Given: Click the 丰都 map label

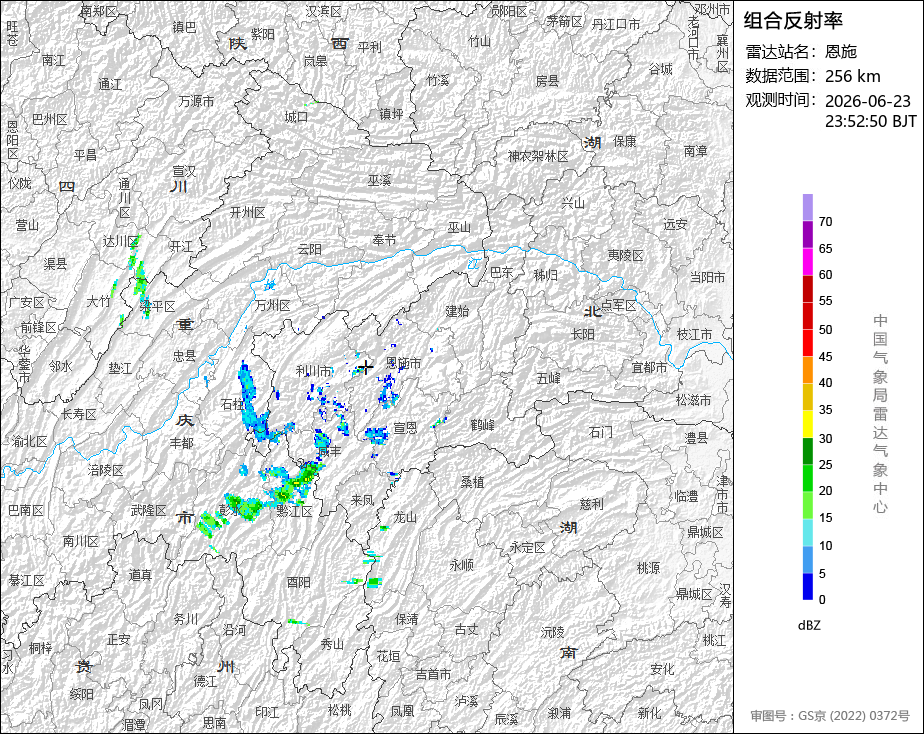Looking at the screenshot, I should (x=182, y=442).
